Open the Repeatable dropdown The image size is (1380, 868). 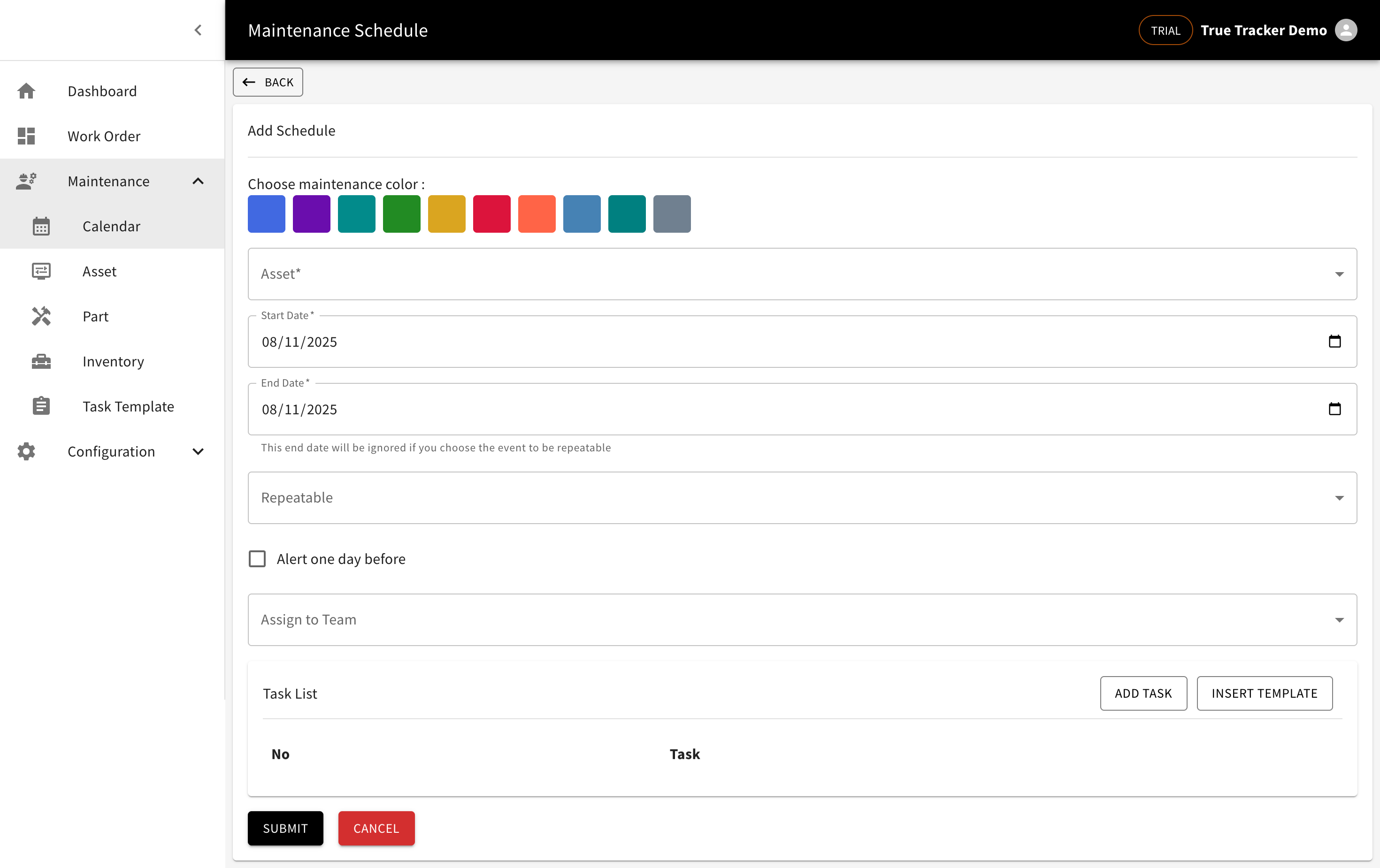pos(1339,498)
